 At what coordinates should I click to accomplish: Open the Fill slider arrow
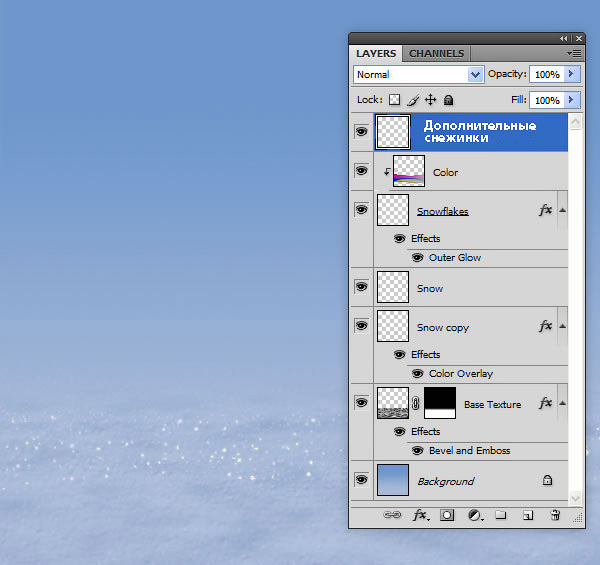click(572, 100)
